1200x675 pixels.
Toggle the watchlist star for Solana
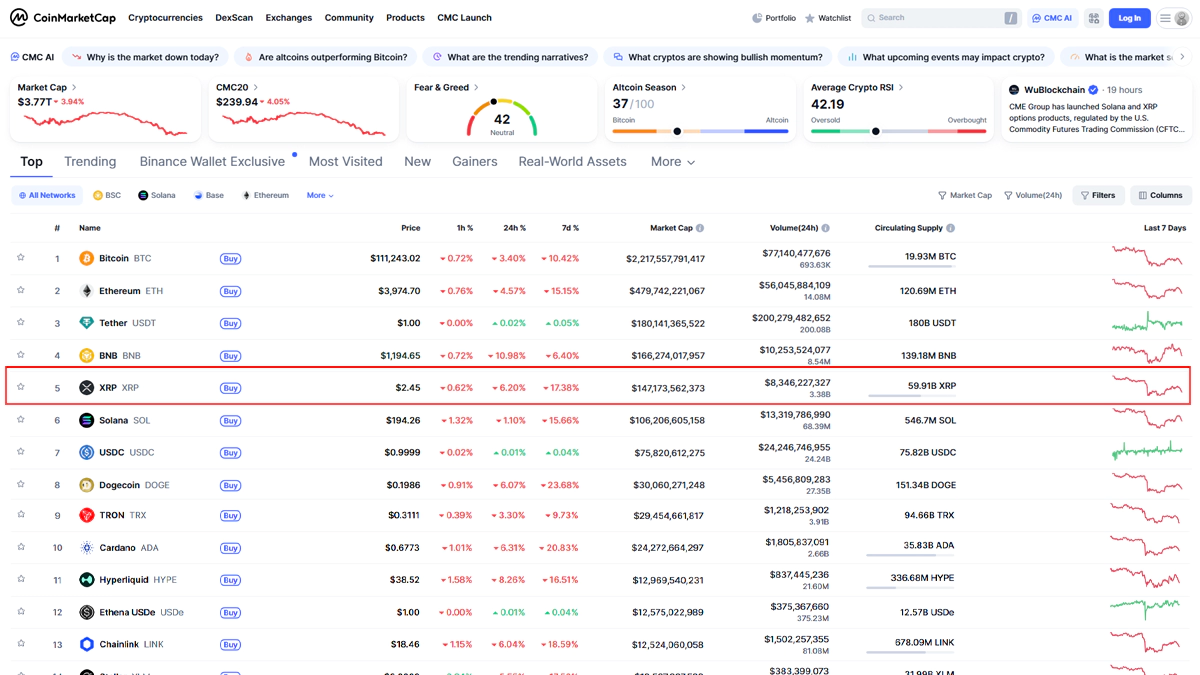[21, 420]
